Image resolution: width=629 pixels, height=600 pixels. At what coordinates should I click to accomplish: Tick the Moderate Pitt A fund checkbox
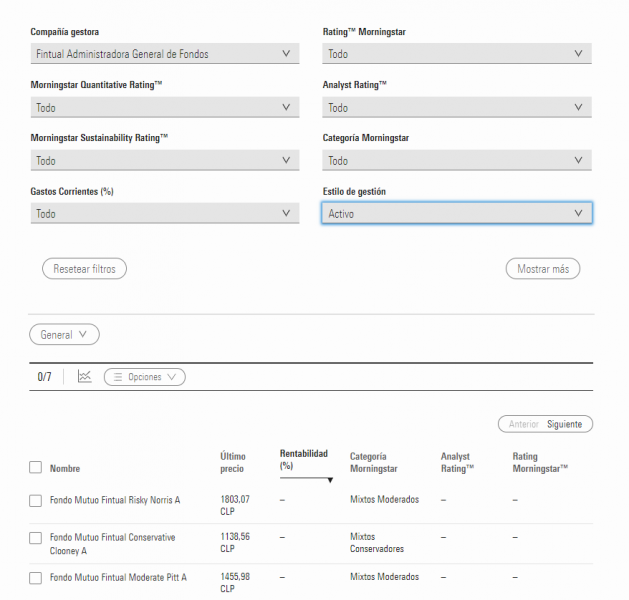tap(36, 578)
